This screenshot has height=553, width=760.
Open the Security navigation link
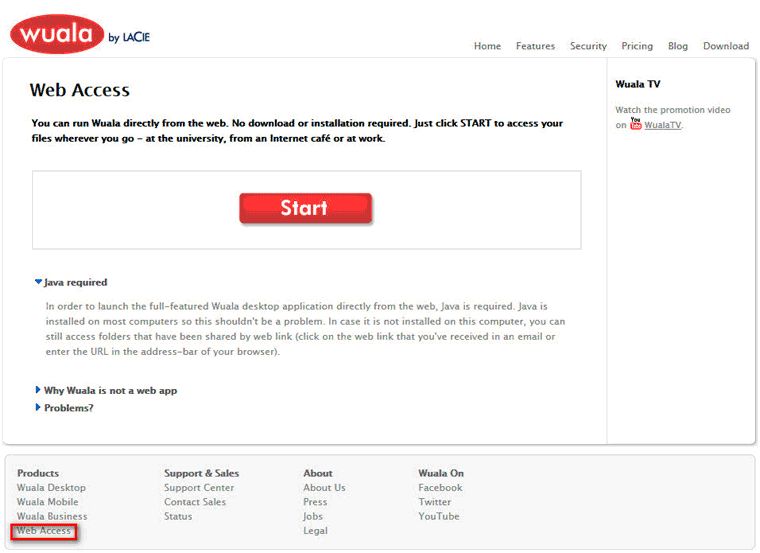pyautogui.click(x=588, y=46)
